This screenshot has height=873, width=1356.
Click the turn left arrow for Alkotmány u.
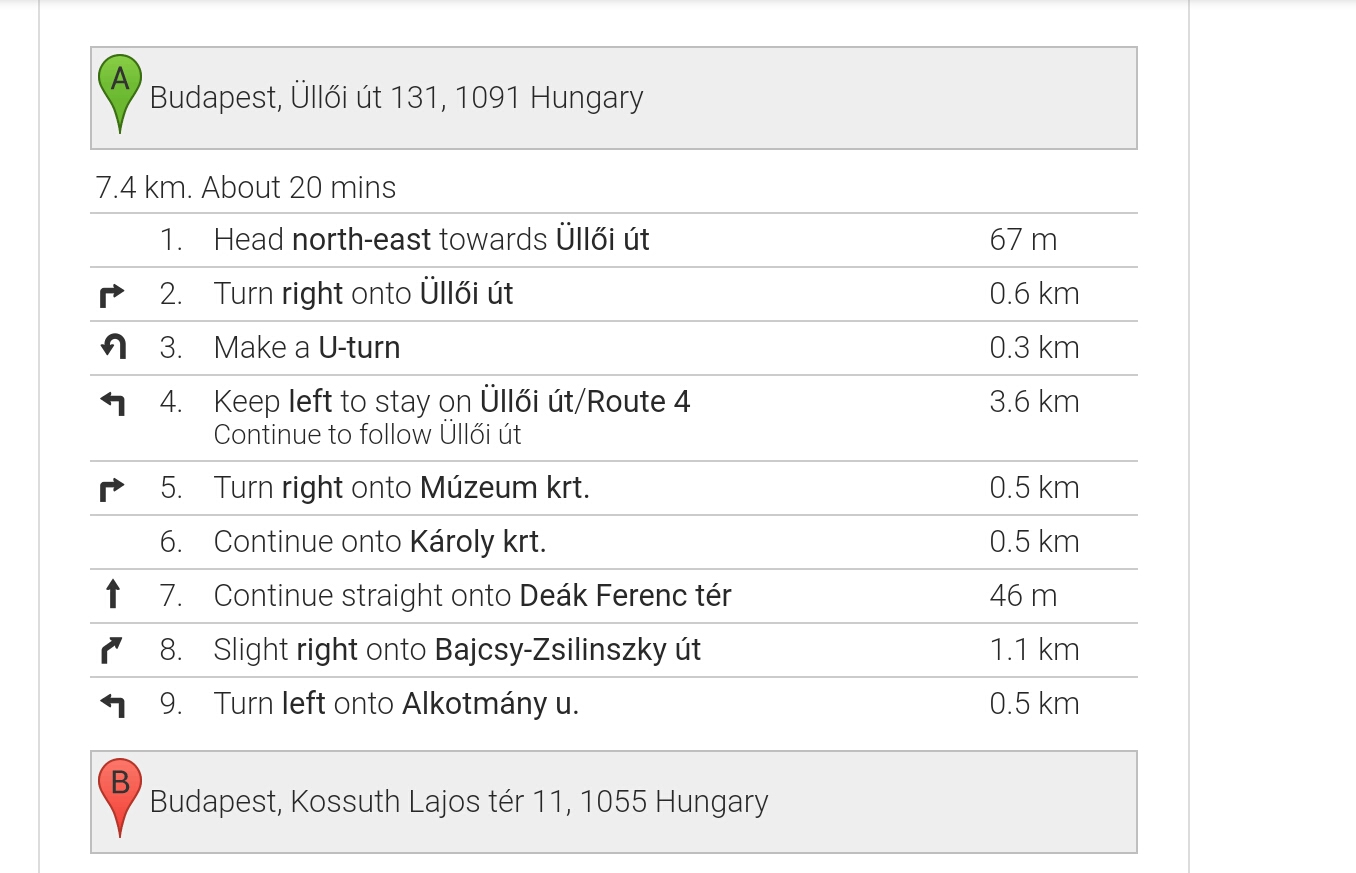click(113, 705)
